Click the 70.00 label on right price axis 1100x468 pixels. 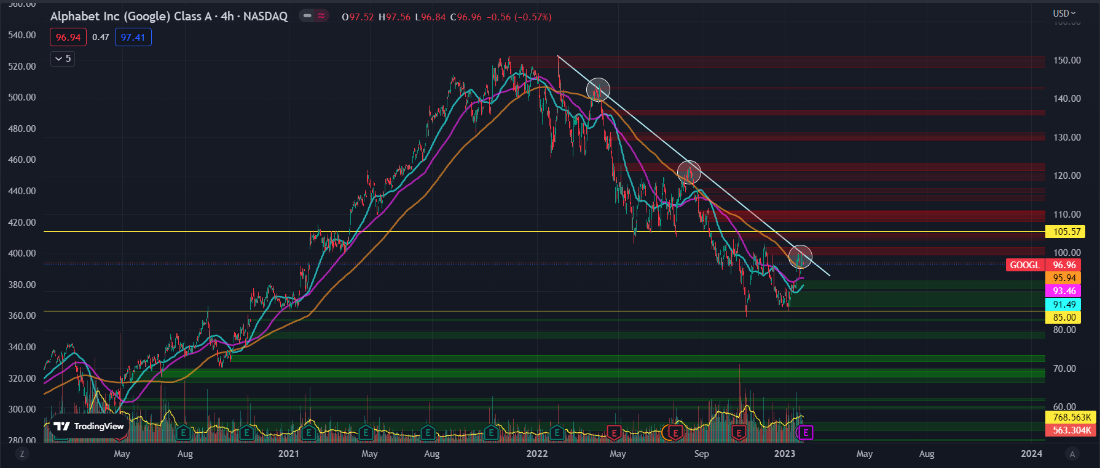tap(1067, 368)
